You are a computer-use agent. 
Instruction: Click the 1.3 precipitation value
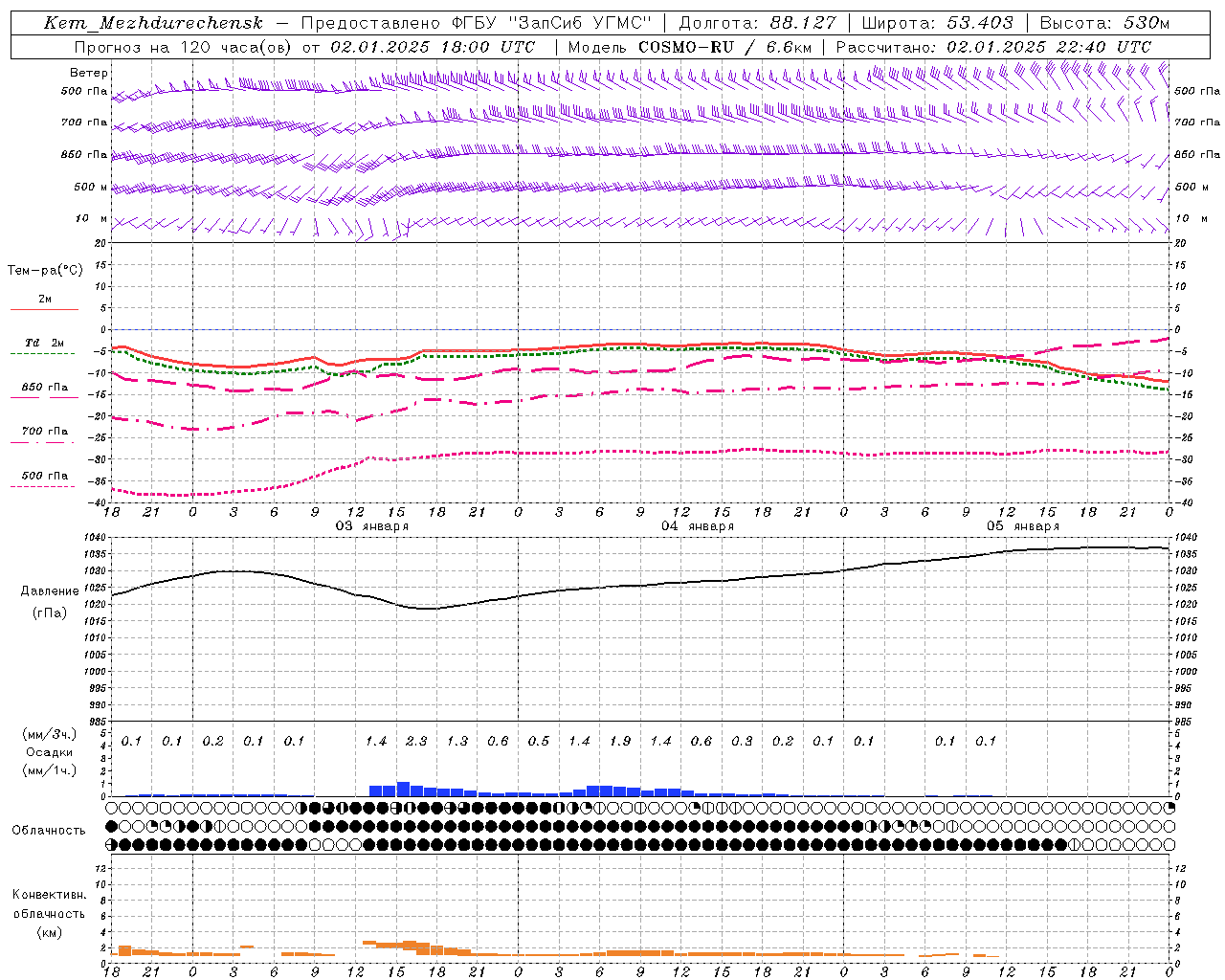coord(457,742)
